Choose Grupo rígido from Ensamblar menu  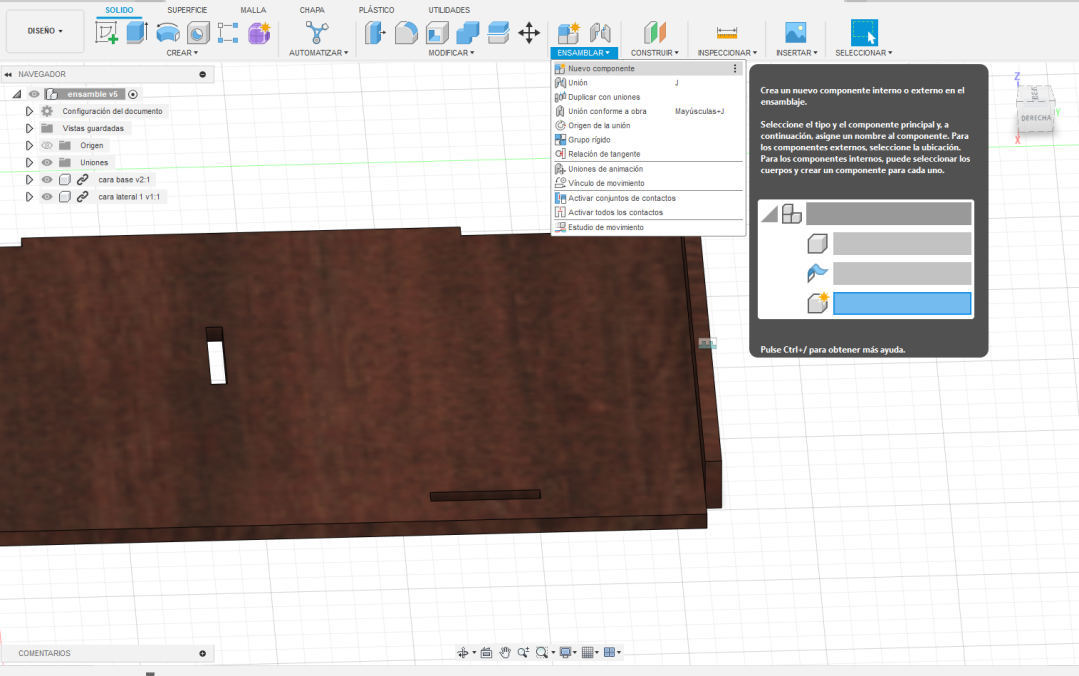click(588, 140)
